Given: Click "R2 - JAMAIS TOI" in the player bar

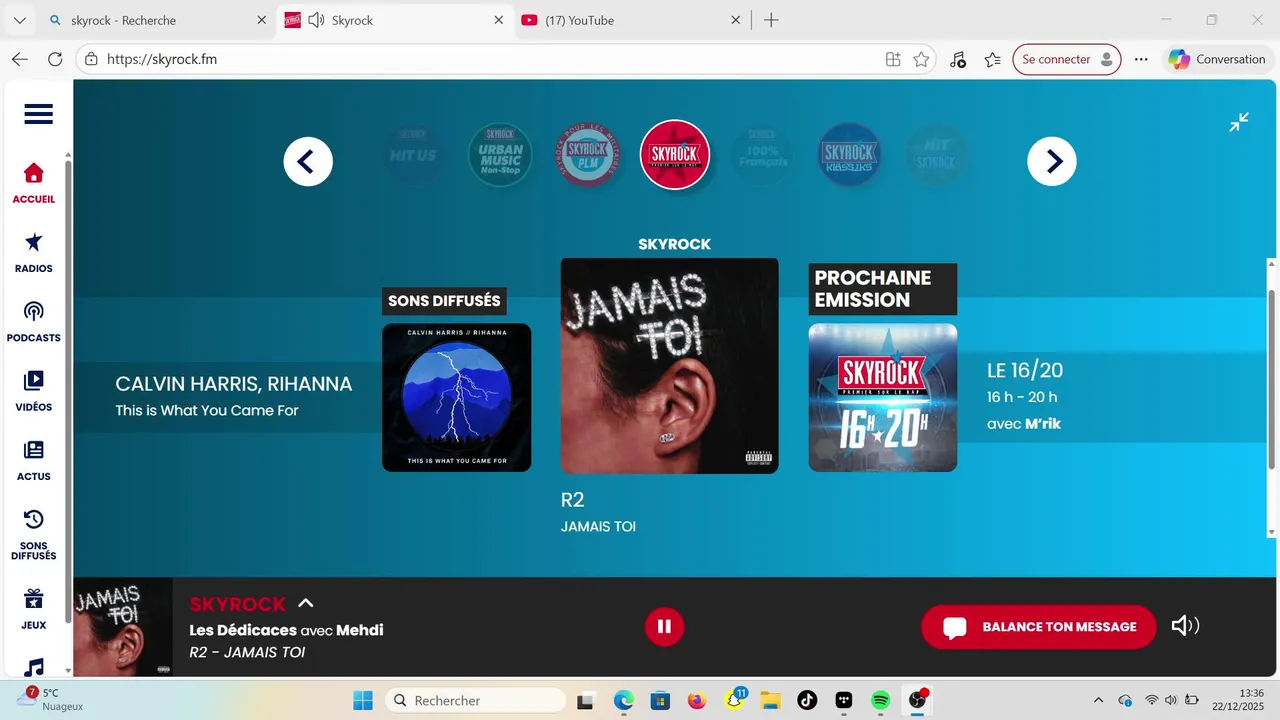Looking at the screenshot, I should 247,652.
